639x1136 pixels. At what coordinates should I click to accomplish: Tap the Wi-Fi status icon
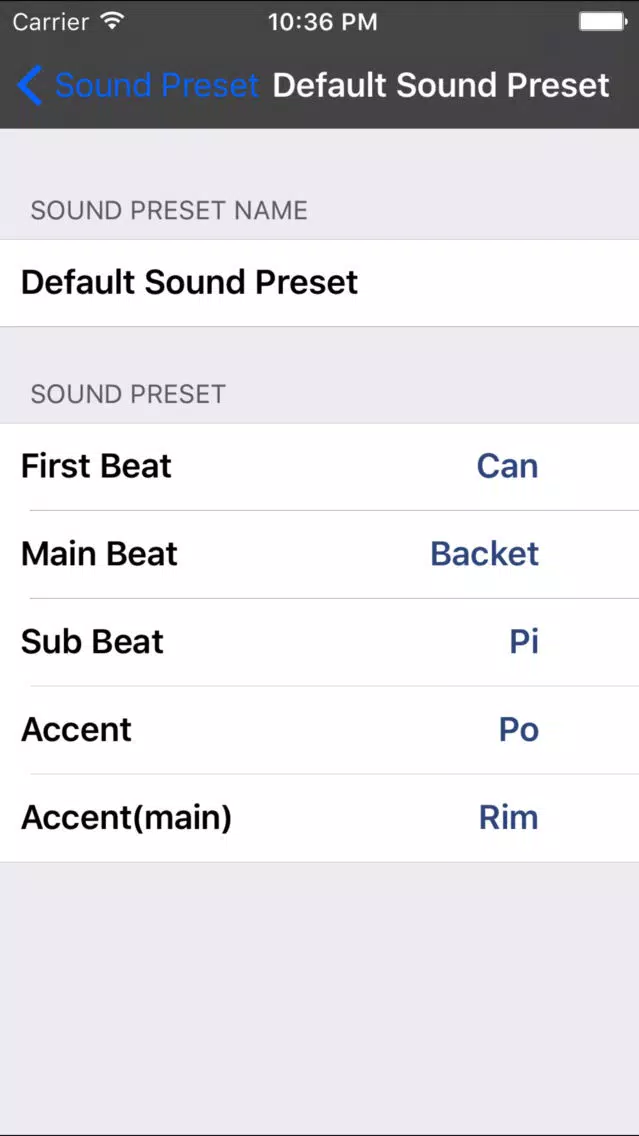click(x=112, y=22)
